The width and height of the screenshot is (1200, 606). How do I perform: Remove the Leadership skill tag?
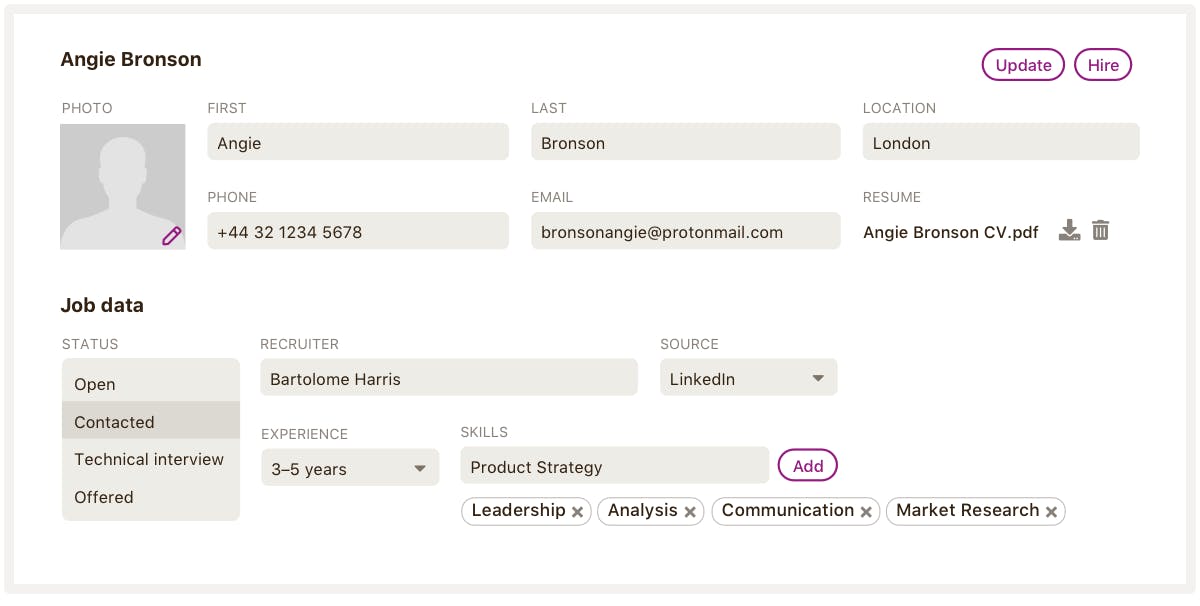[577, 512]
